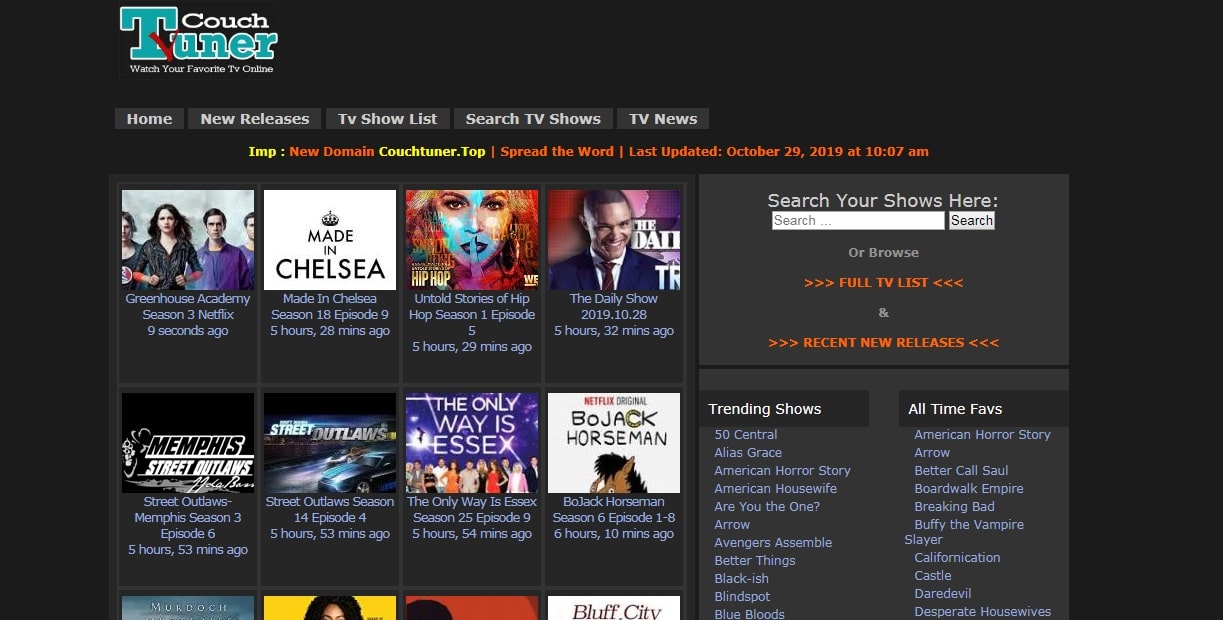Open BoJack Horseman Season 6 Episode 1-8 link
The image size is (1223, 620).
click(614, 510)
